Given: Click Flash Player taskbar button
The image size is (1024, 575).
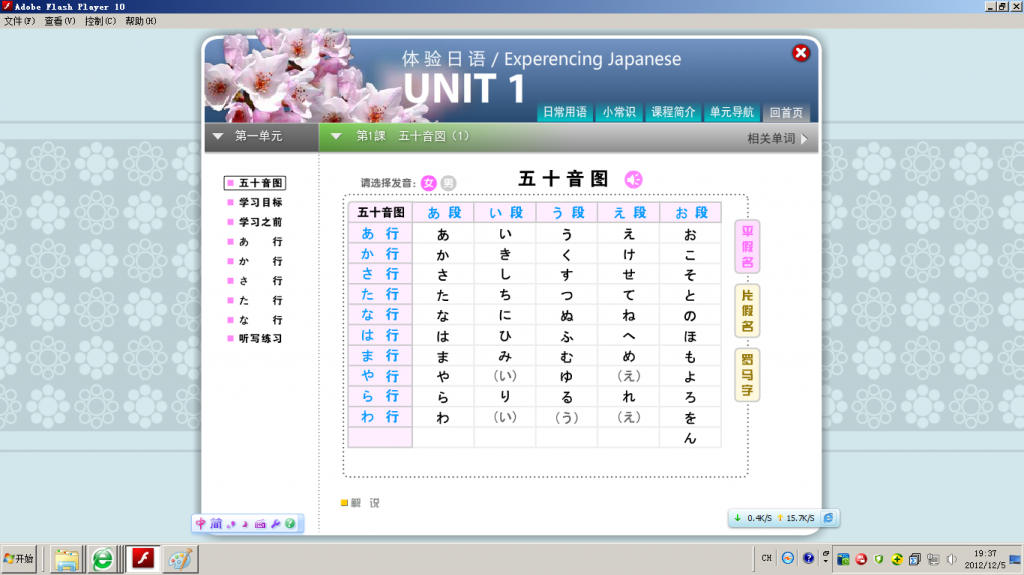Looking at the screenshot, I should (144, 559).
